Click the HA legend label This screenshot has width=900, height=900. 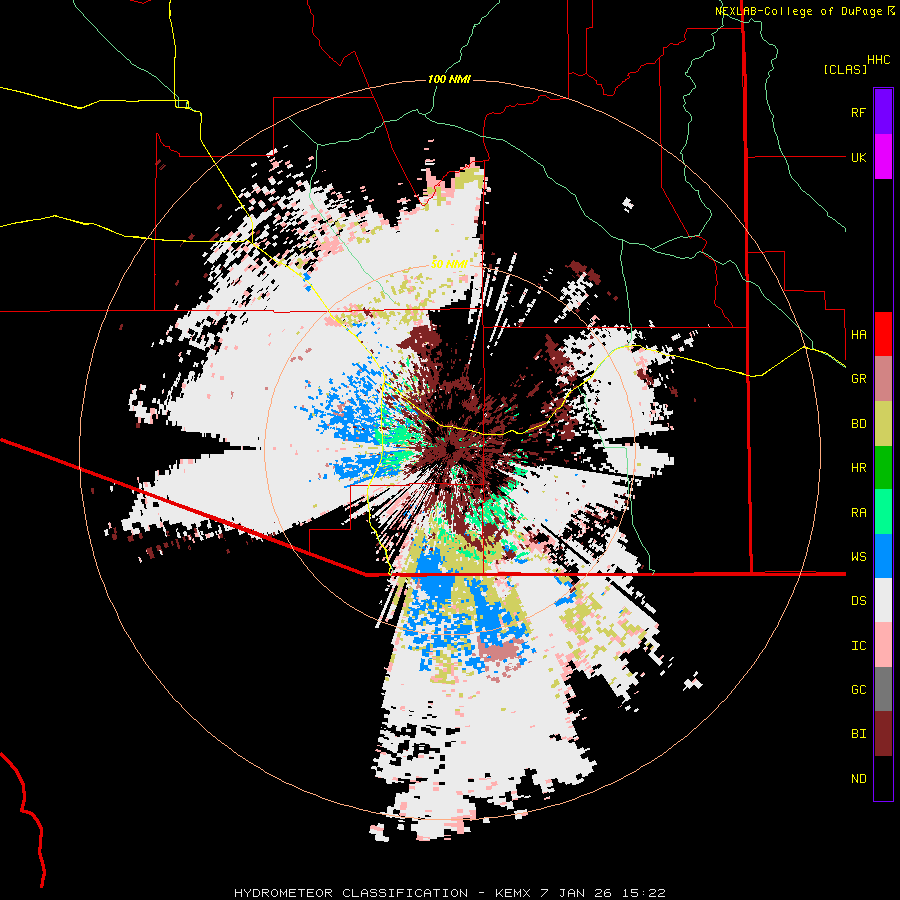[x=858, y=335]
